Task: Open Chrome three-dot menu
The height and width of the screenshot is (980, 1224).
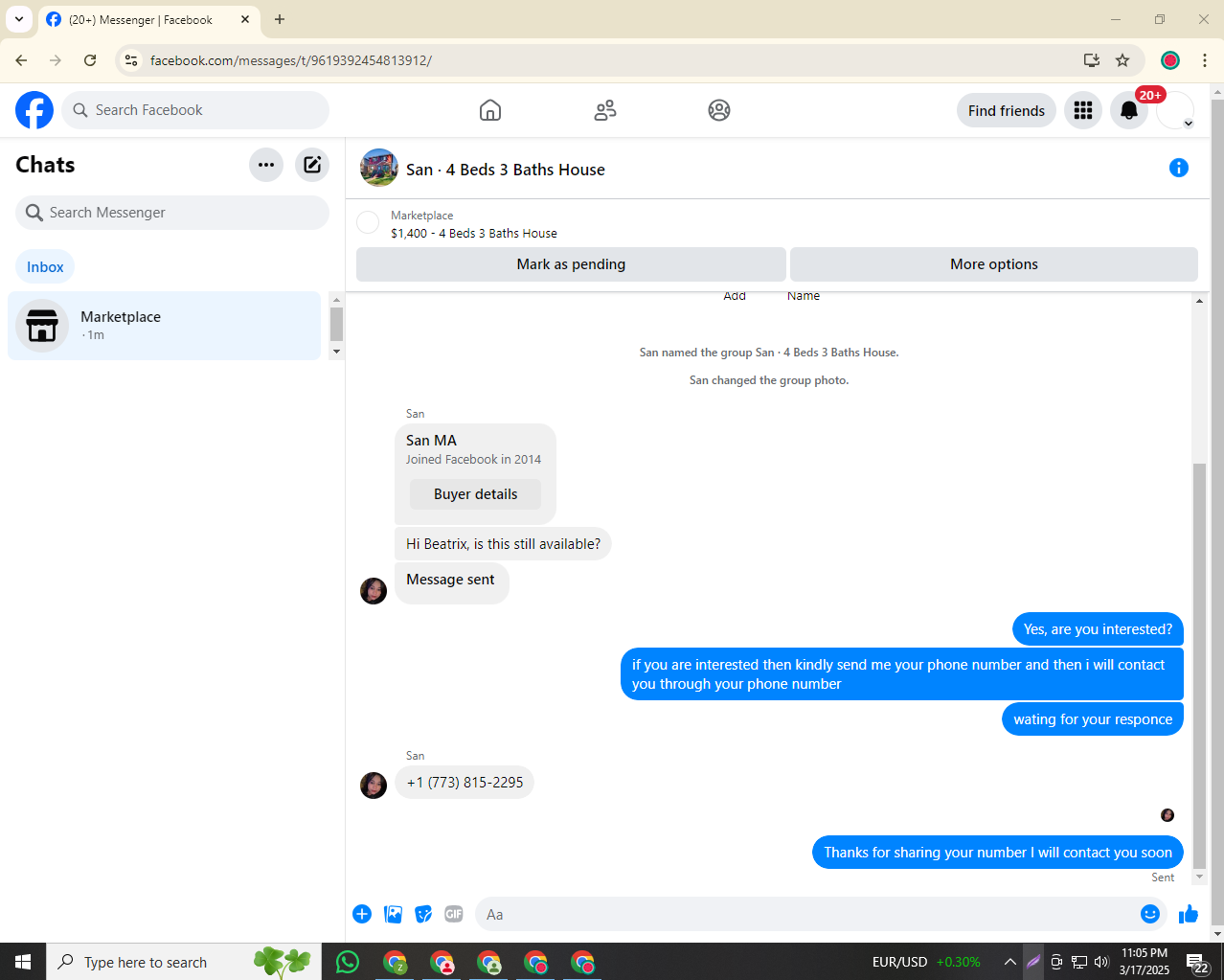Action: (1205, 60)
